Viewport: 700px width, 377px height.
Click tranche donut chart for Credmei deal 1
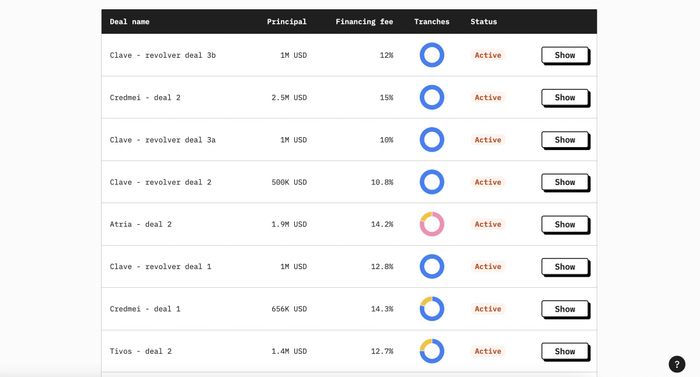point(432,309)
